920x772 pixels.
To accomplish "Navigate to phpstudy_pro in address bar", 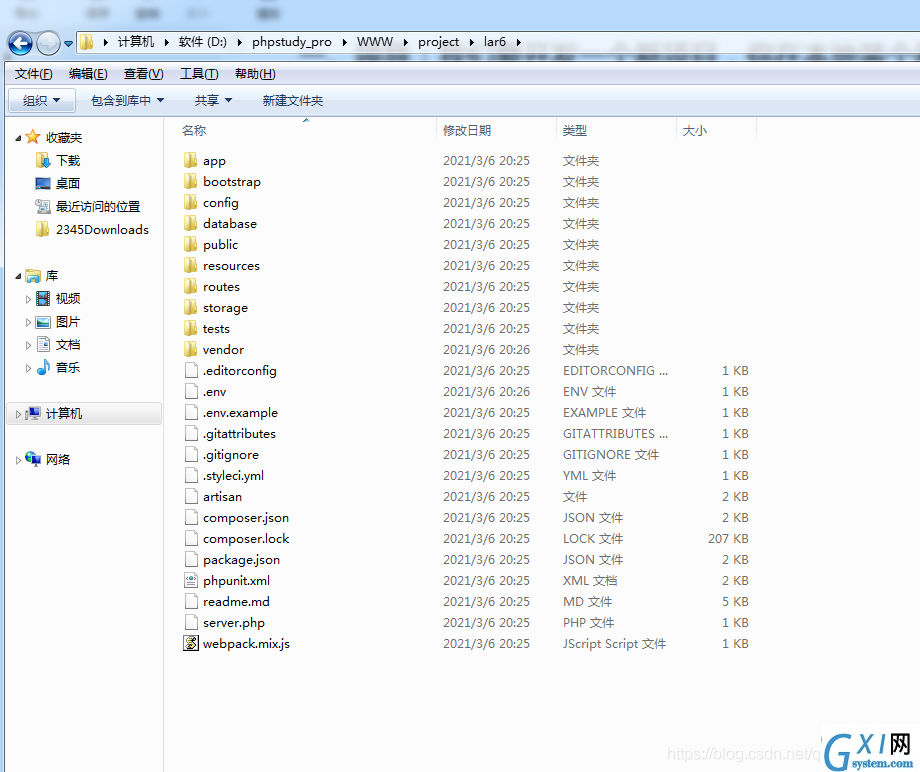I will coord(292,42).
